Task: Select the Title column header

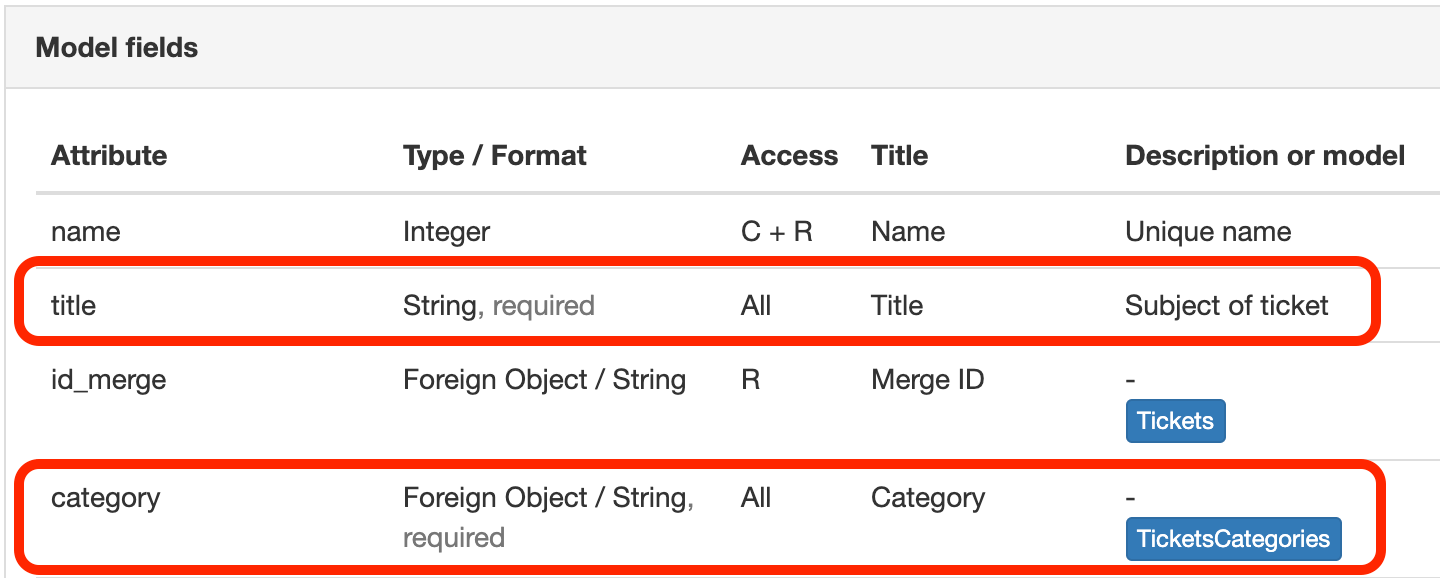Action: click(899, 156)
